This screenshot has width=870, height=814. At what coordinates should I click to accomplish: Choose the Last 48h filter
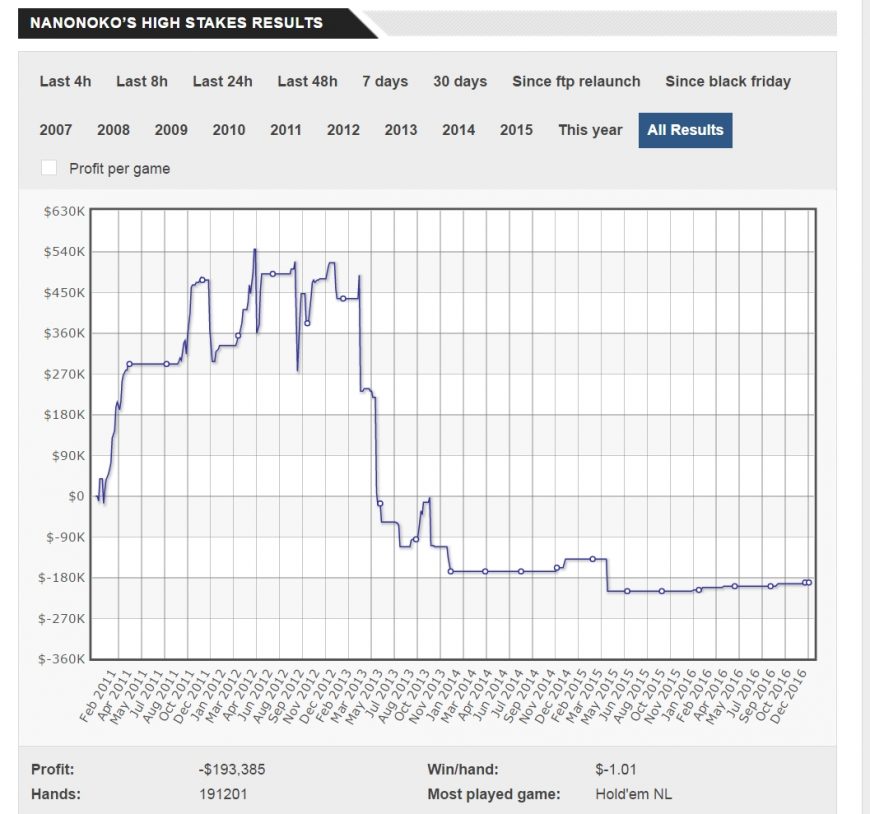307,81
